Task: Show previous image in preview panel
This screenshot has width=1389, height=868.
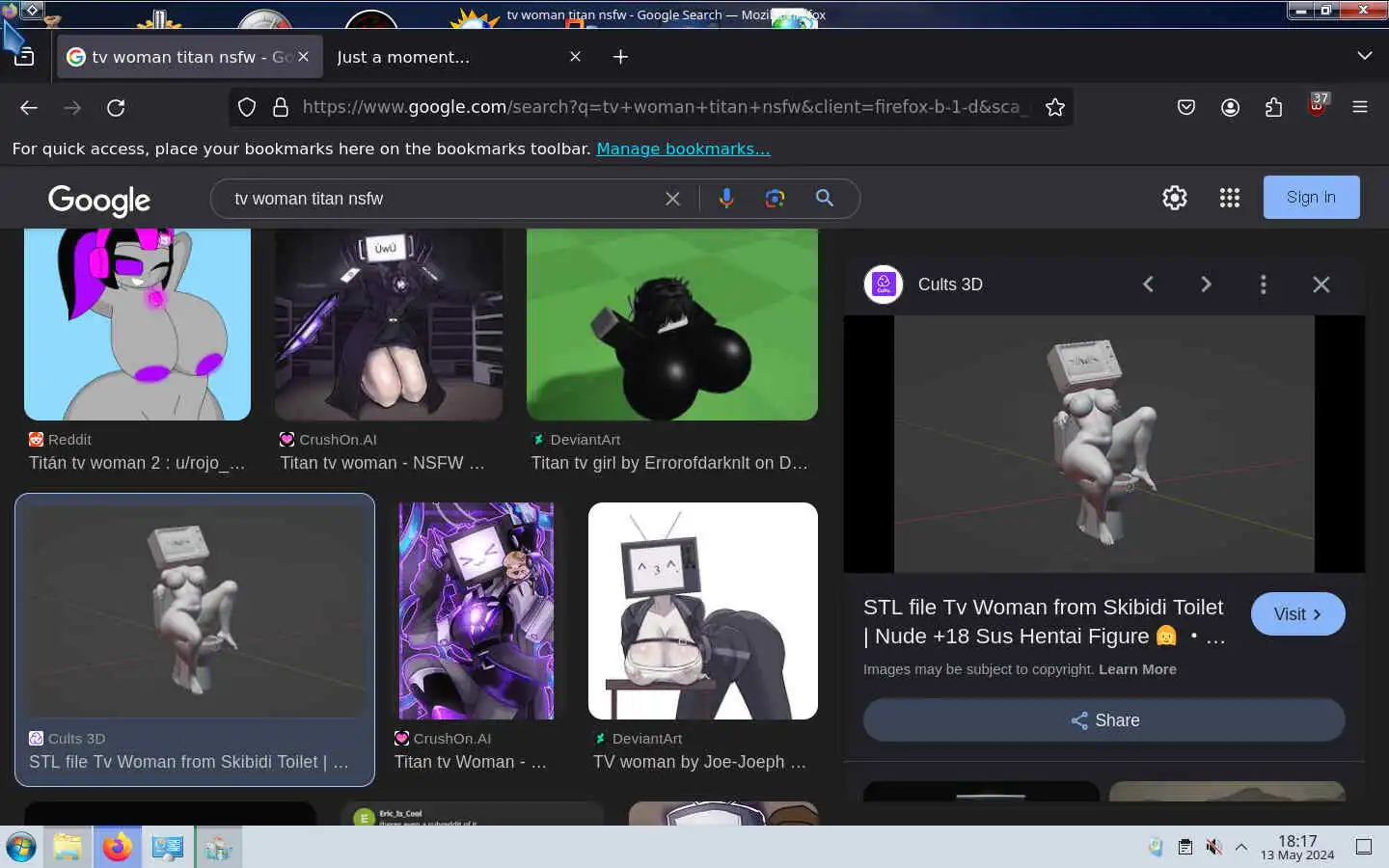Action: click(x=1148, y=285)
